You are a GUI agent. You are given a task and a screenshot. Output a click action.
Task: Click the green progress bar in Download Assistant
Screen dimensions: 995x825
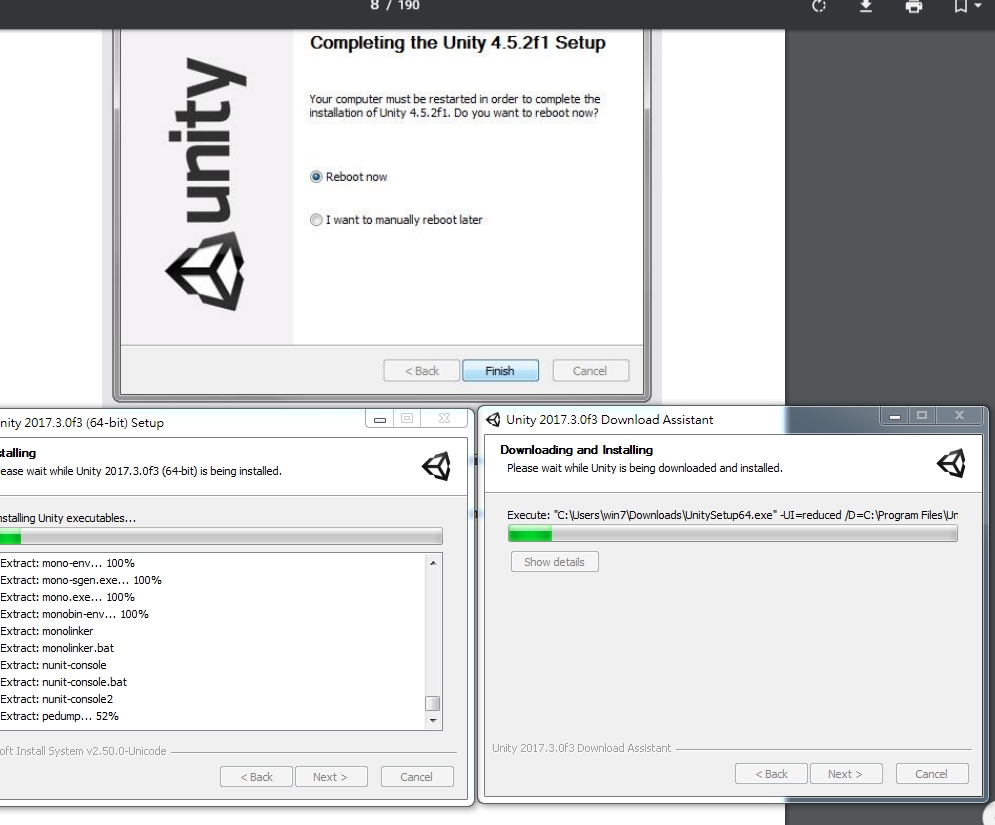pos(530,535)
